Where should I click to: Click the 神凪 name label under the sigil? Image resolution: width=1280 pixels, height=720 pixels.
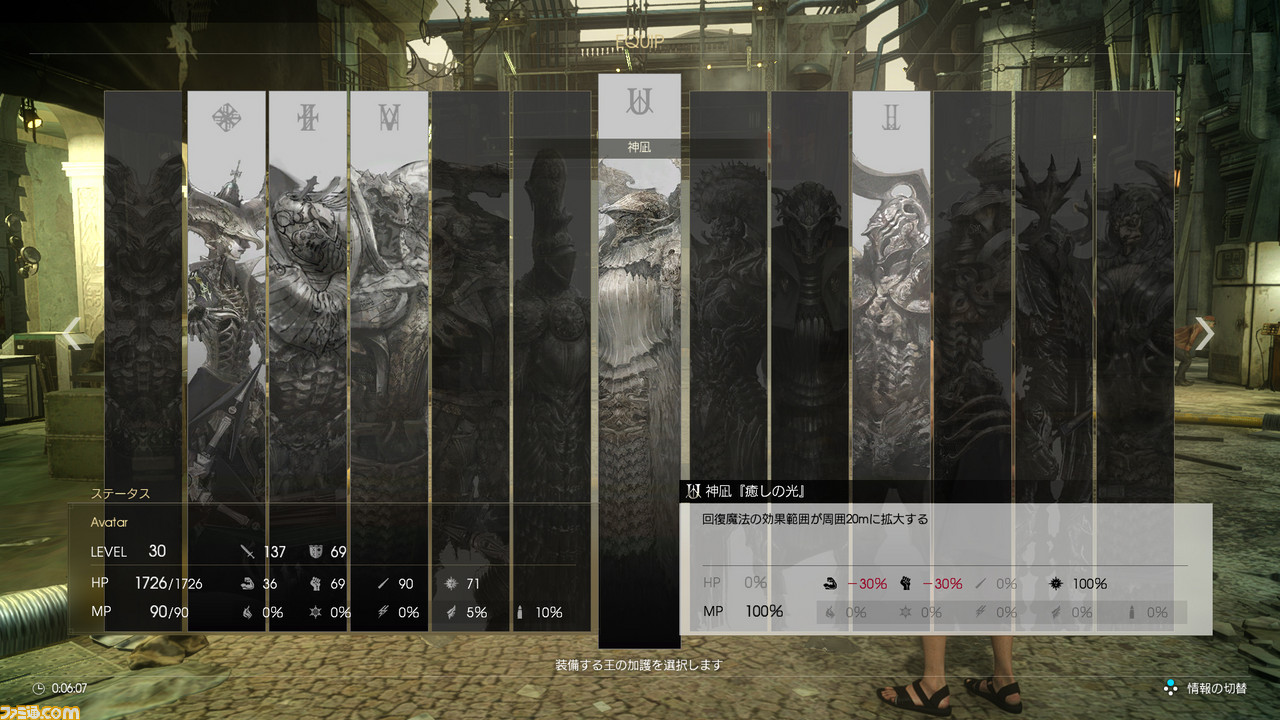point(639,147)
